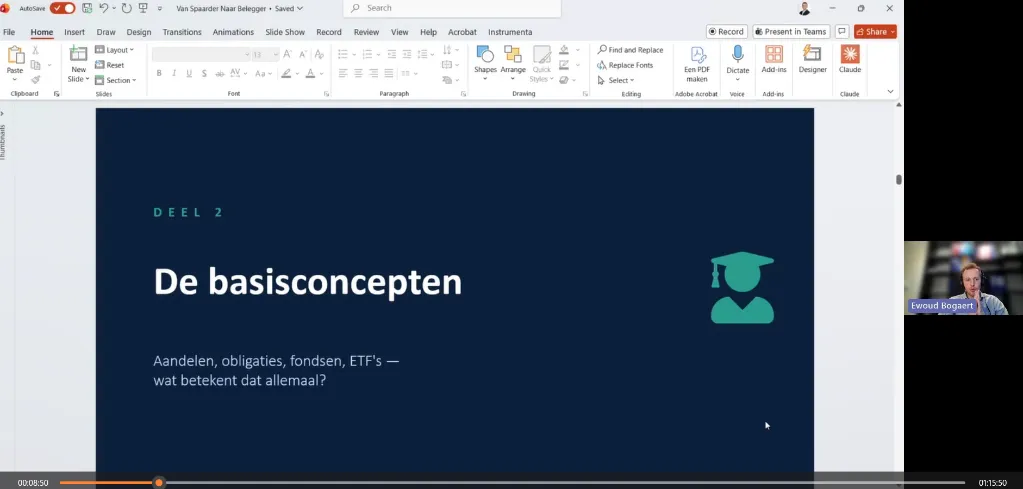1023x489 pixels.
Task: Click the Redo icon in title bar
Action: click(126, 8)
